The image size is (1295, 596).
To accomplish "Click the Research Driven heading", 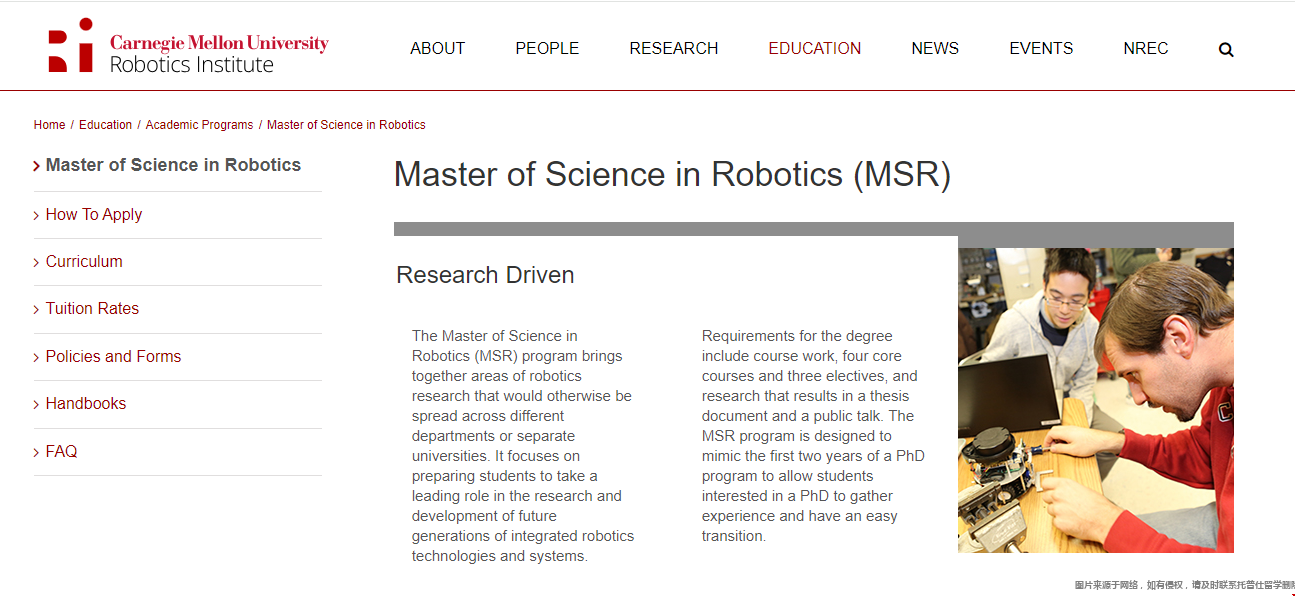I will pyautogui.click(x=485, y=275).
